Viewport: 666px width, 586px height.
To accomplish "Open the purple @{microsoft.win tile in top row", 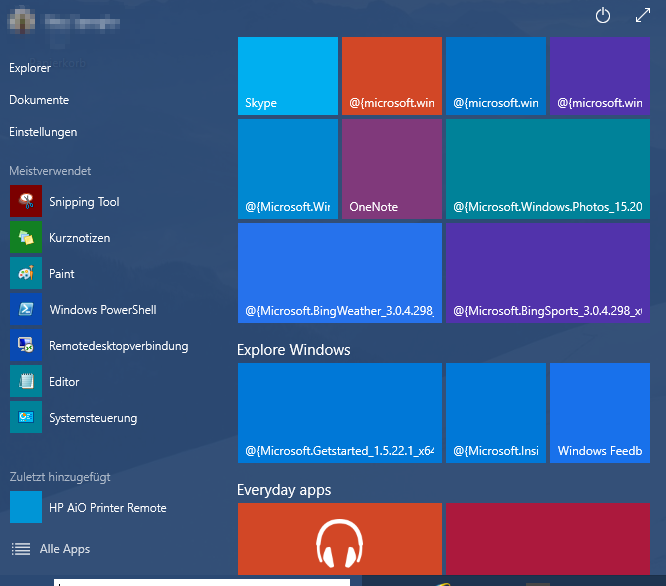I will click(600, 76).
